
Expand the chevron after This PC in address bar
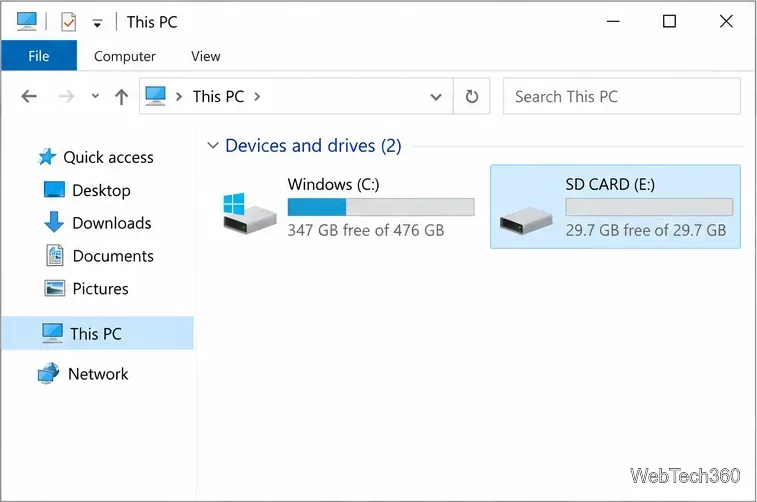[x=257, y=97]
